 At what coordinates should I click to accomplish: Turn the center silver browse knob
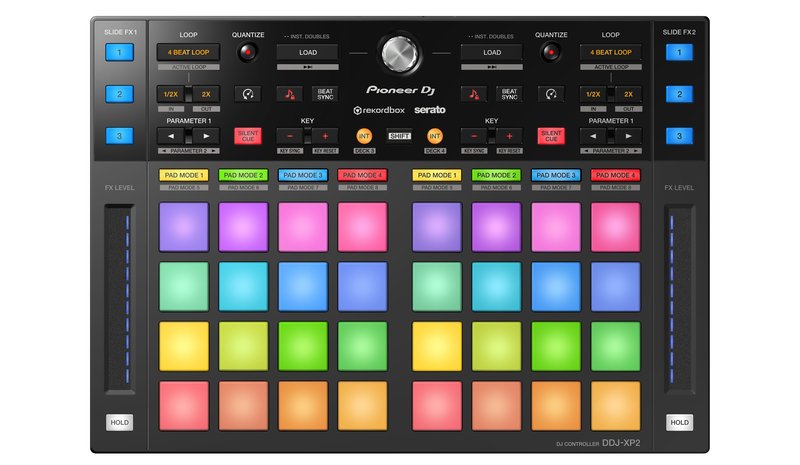(399, 54)
